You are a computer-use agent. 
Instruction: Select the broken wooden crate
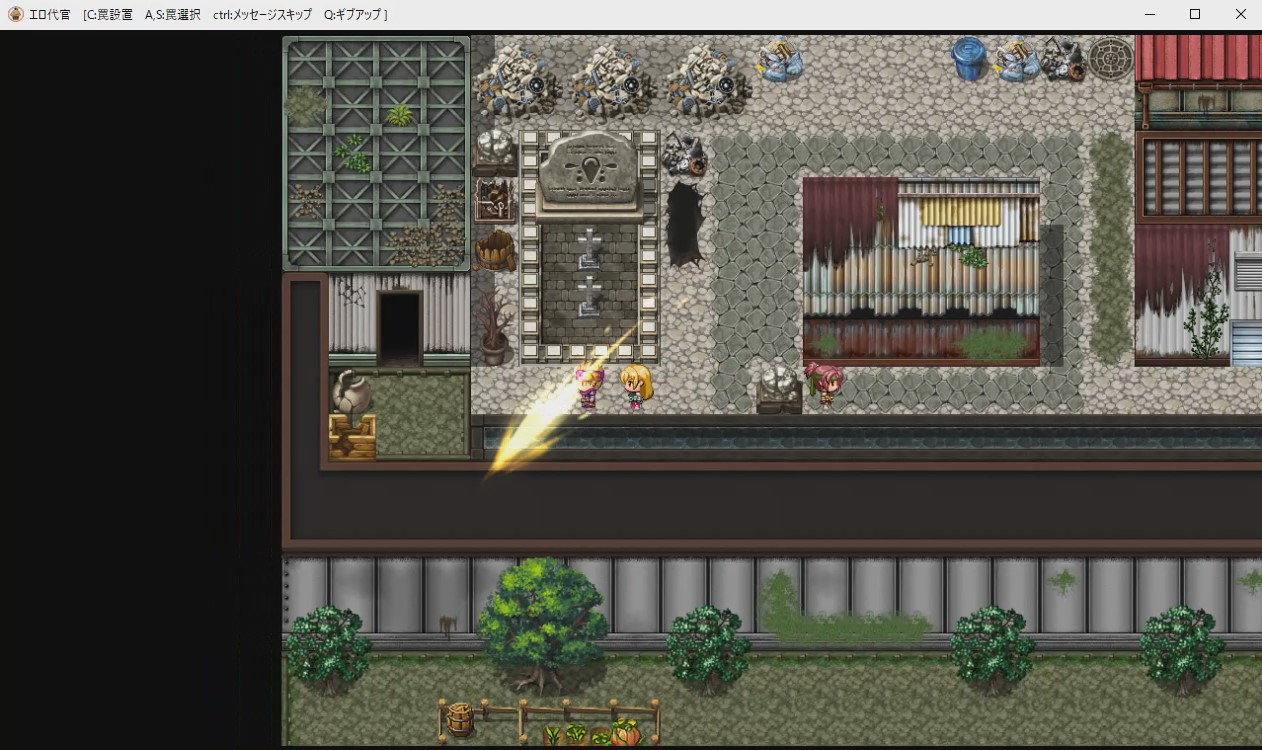coord(352,437)
